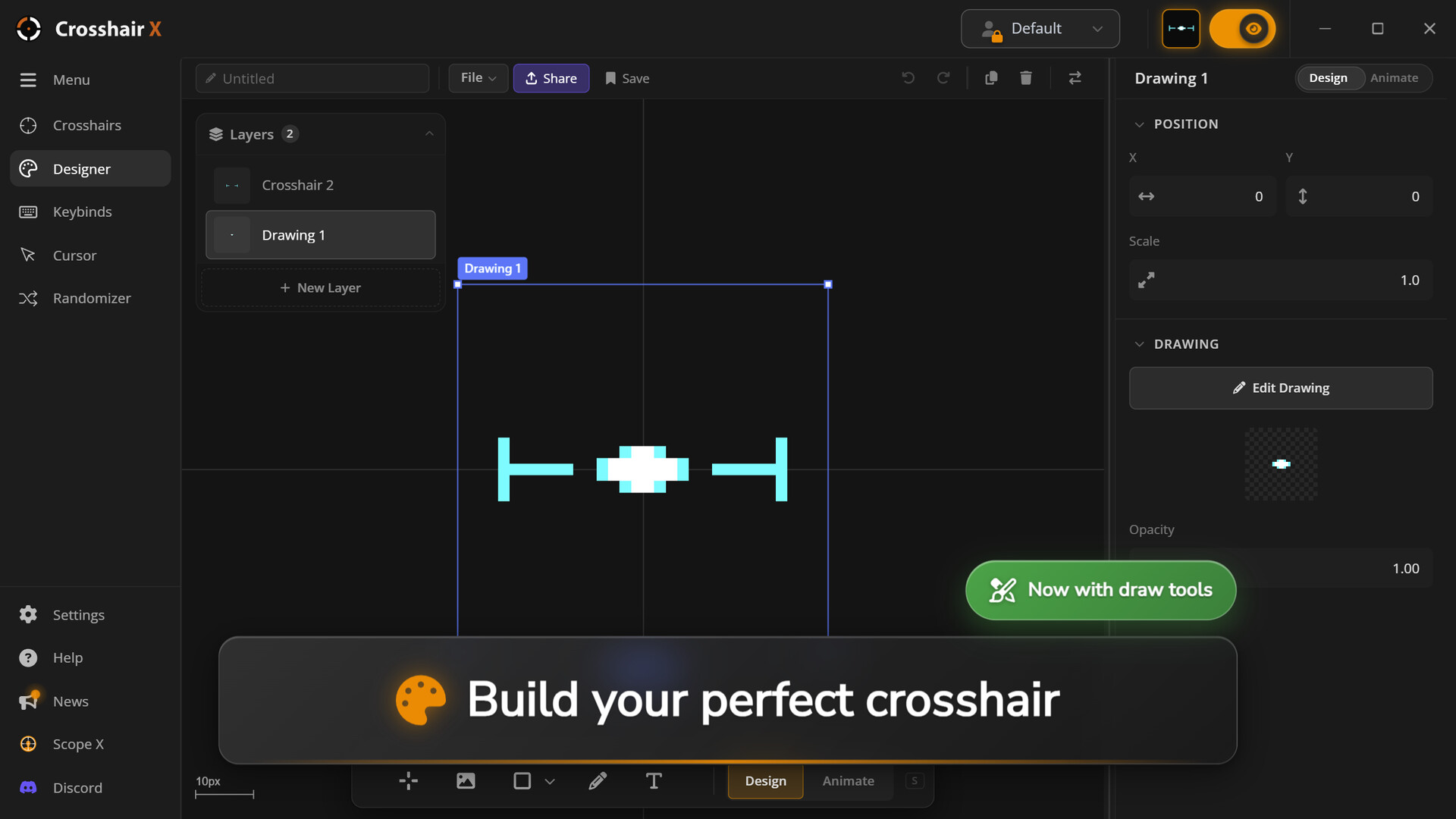
Task: Collapse the POSITION section
Action: pos(1139,124)
